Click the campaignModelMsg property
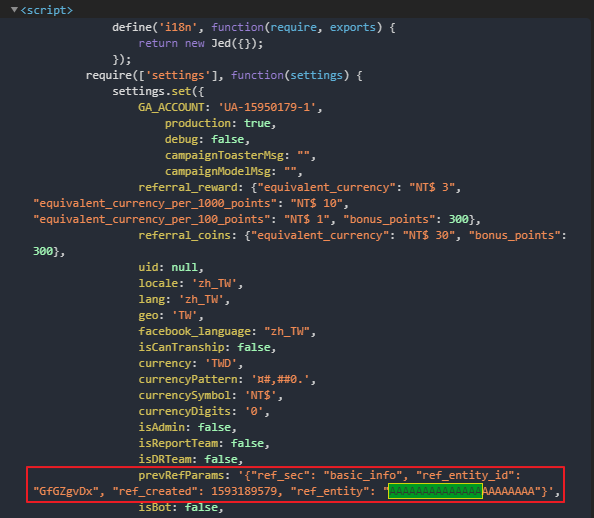This screenshot has height=518, width=594. click(x=233, y=171)
